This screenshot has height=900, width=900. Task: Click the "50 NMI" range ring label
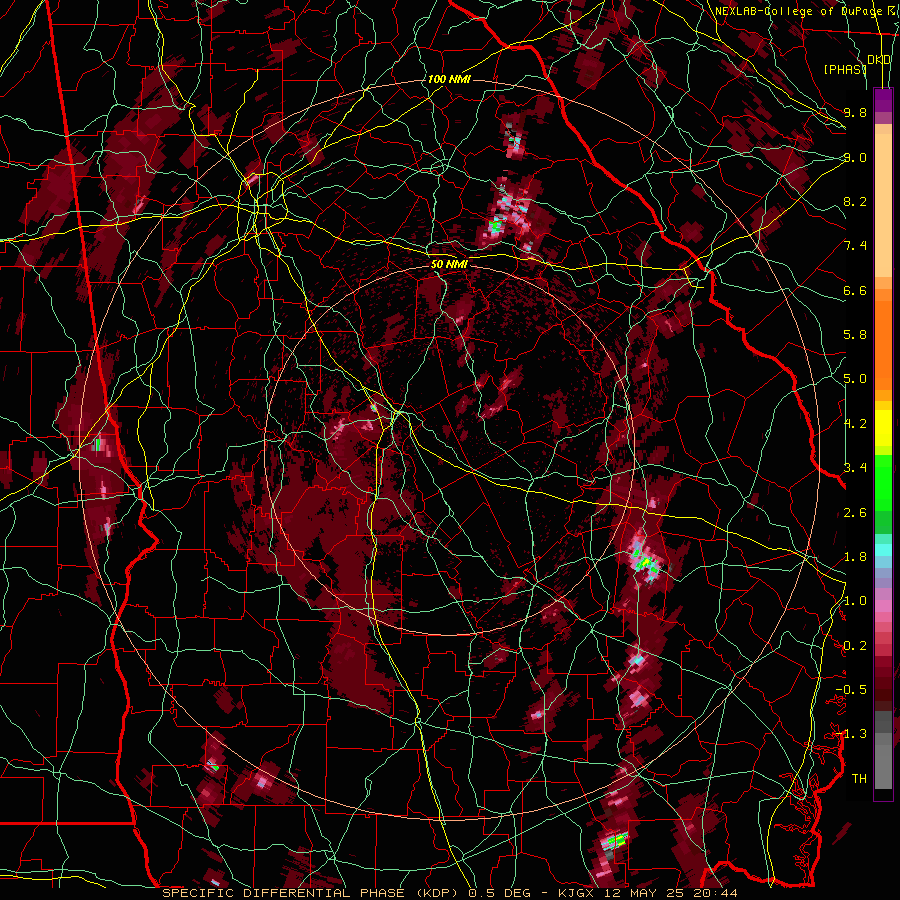(449, 264)
